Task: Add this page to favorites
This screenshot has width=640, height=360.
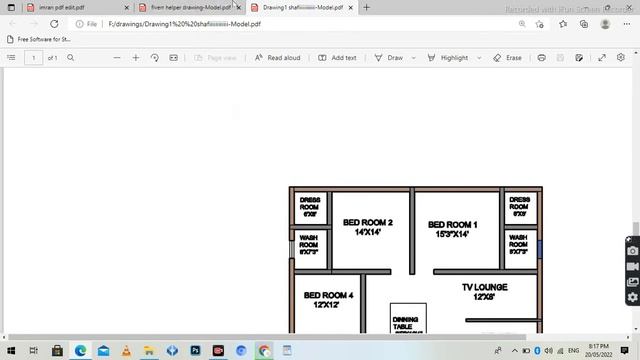Action: coord(540,24)
